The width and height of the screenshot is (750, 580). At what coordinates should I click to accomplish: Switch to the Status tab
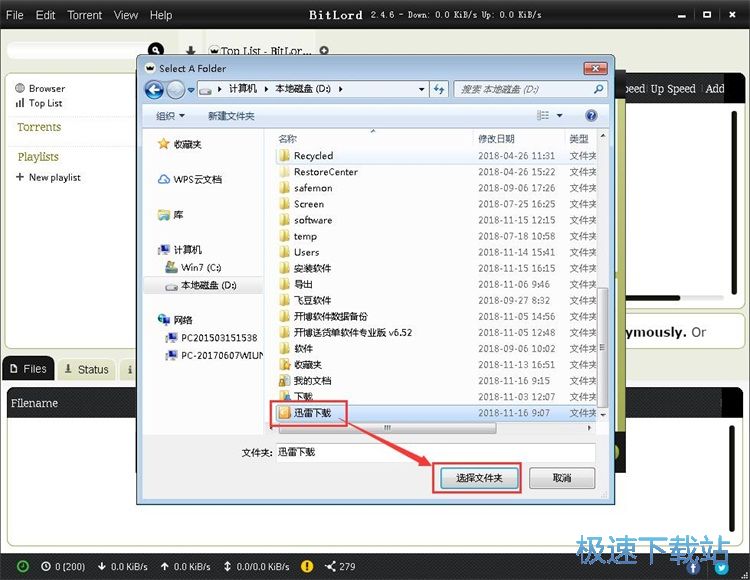(87, 369)
